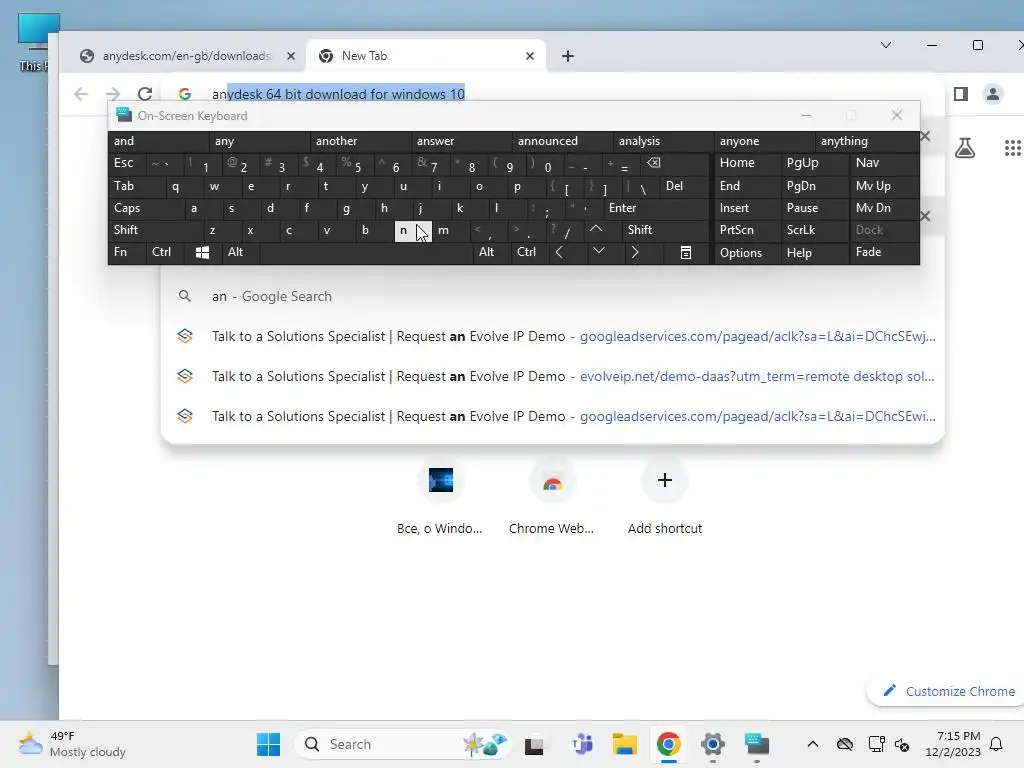This screenshot has width=1024, height=768.
Task: Open Google apps grid icon
Action: (x=1012, y=148)
